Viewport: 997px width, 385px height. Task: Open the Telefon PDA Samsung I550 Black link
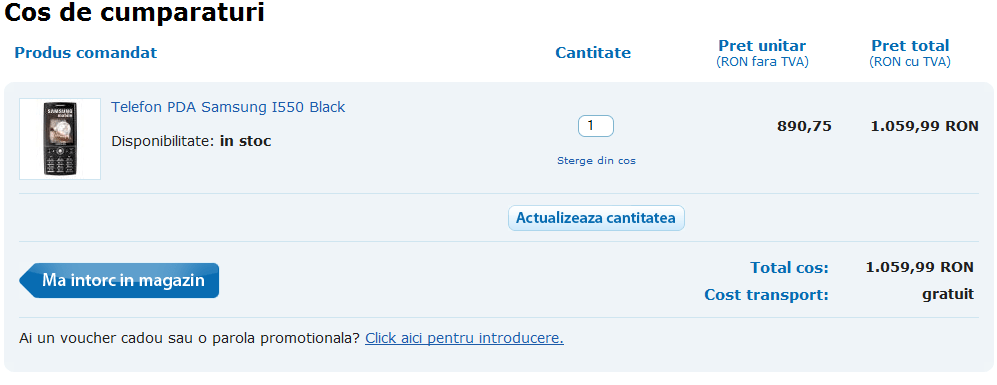[x=228, y=107]
